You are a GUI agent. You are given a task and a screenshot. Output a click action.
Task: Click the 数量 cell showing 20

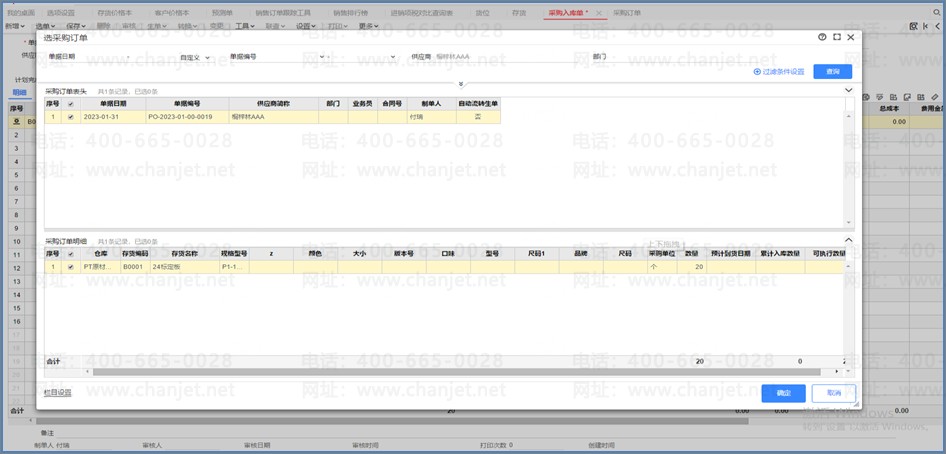(692, 267)
